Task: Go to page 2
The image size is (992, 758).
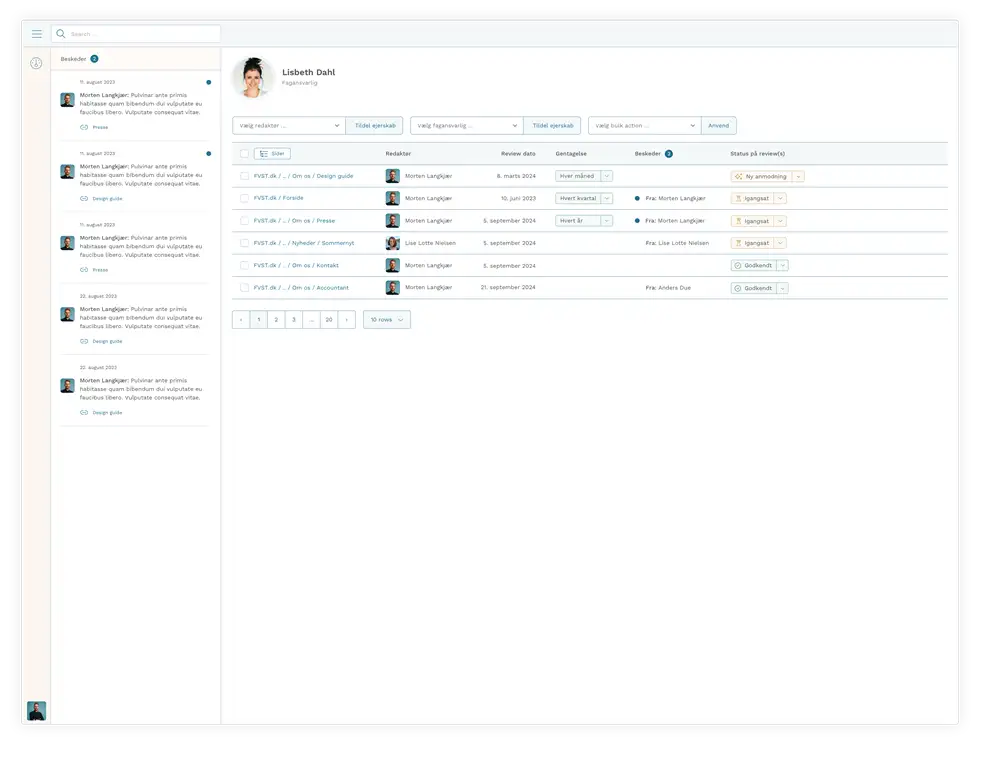Action: [276, 320]
